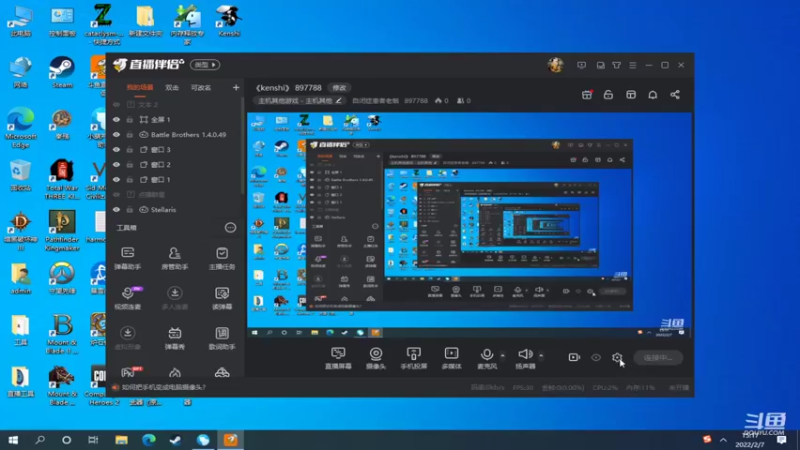Click the 麦克风 microphone icon
The image size is (800, 450).
(487, 354)
